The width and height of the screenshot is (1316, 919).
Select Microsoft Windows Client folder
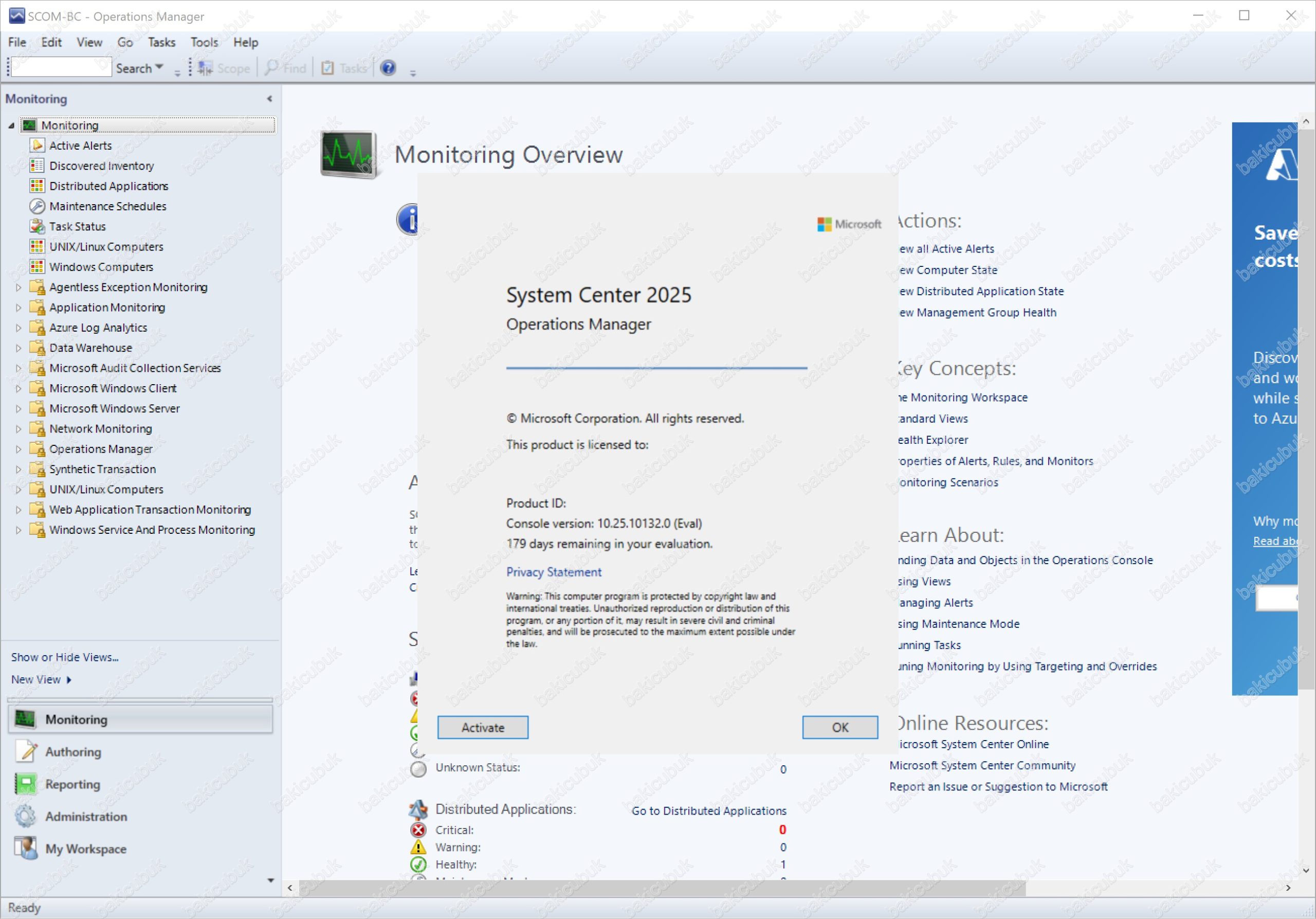pos(113,388)
